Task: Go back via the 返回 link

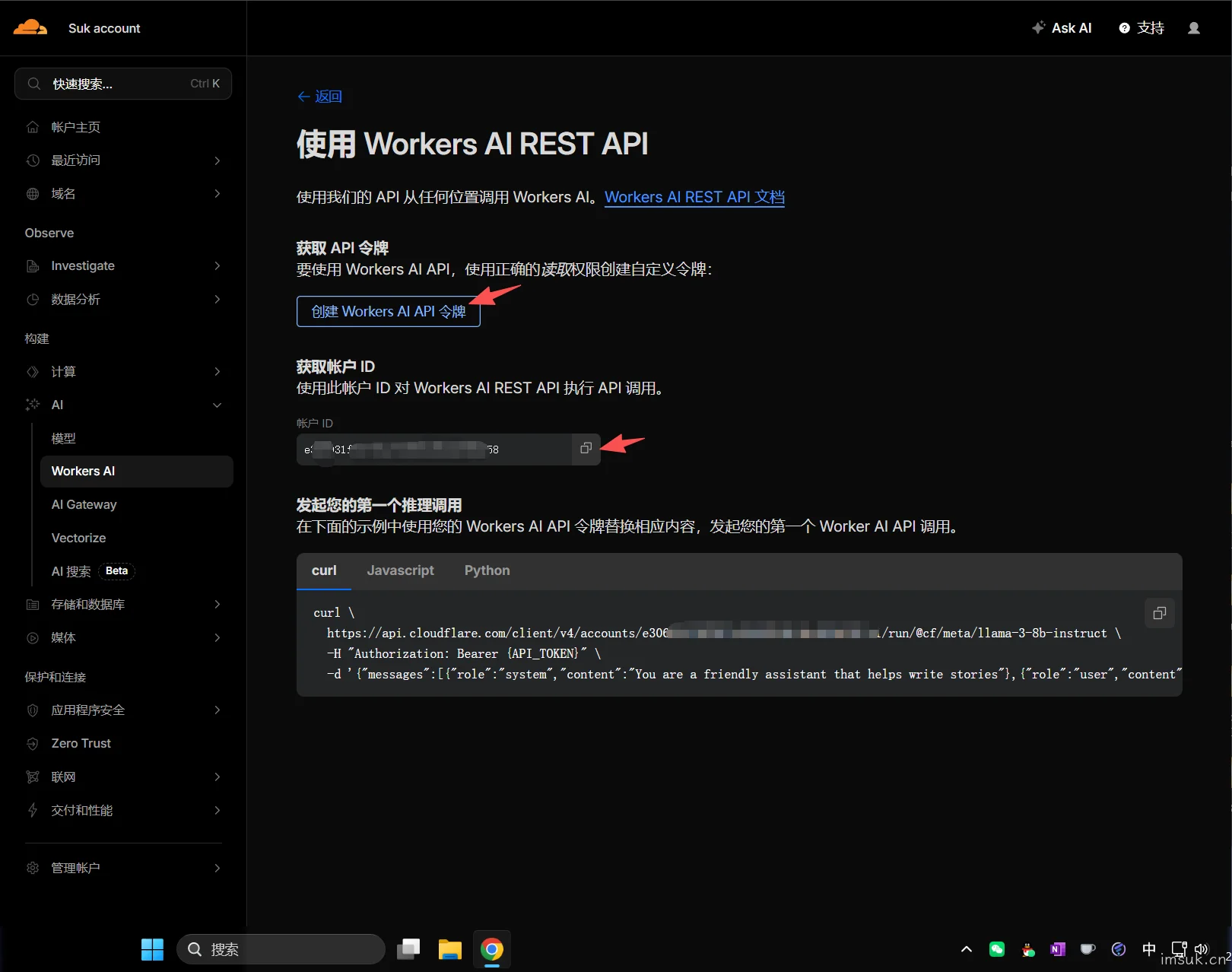Action: click(x=319, y=97)
